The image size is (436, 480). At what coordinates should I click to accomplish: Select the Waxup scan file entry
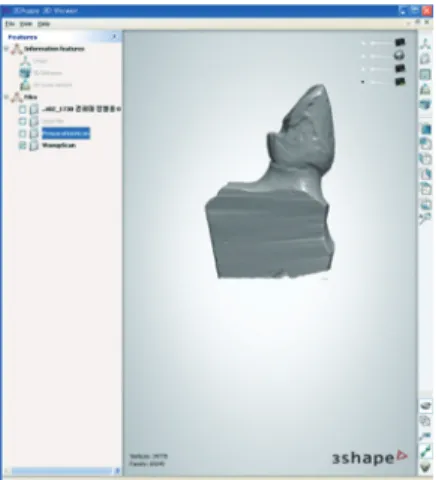pyautogui.click(x=59, y=146)
